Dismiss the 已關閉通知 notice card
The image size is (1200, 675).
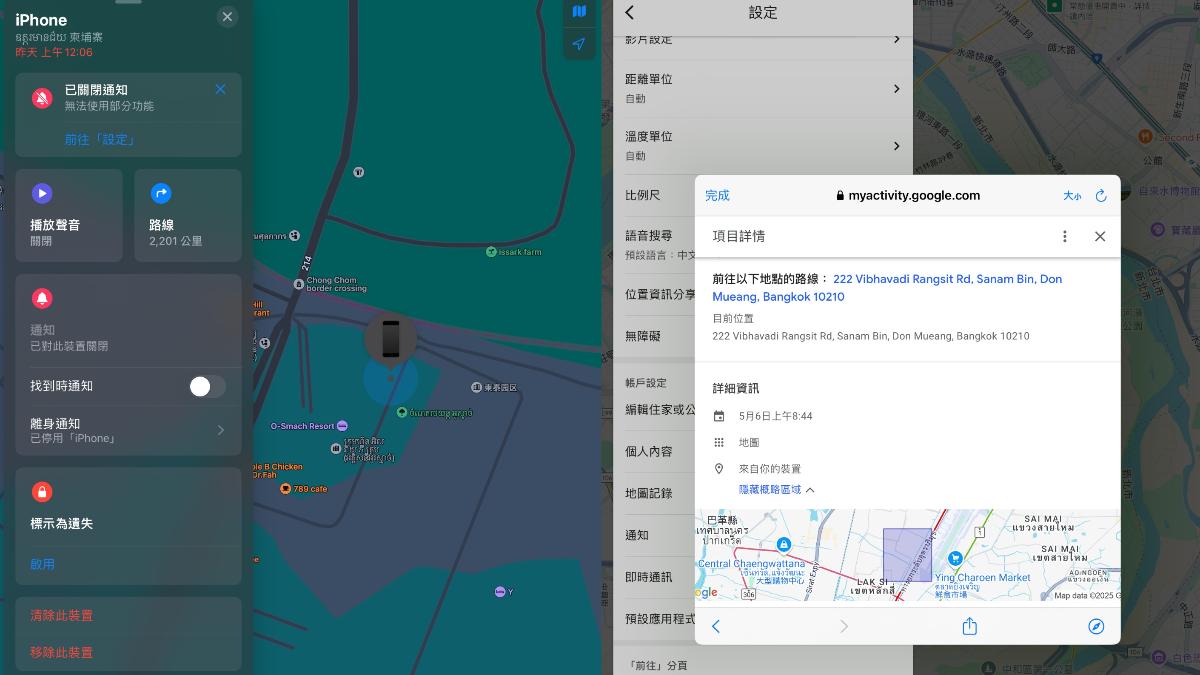click(x=220, y=89)
